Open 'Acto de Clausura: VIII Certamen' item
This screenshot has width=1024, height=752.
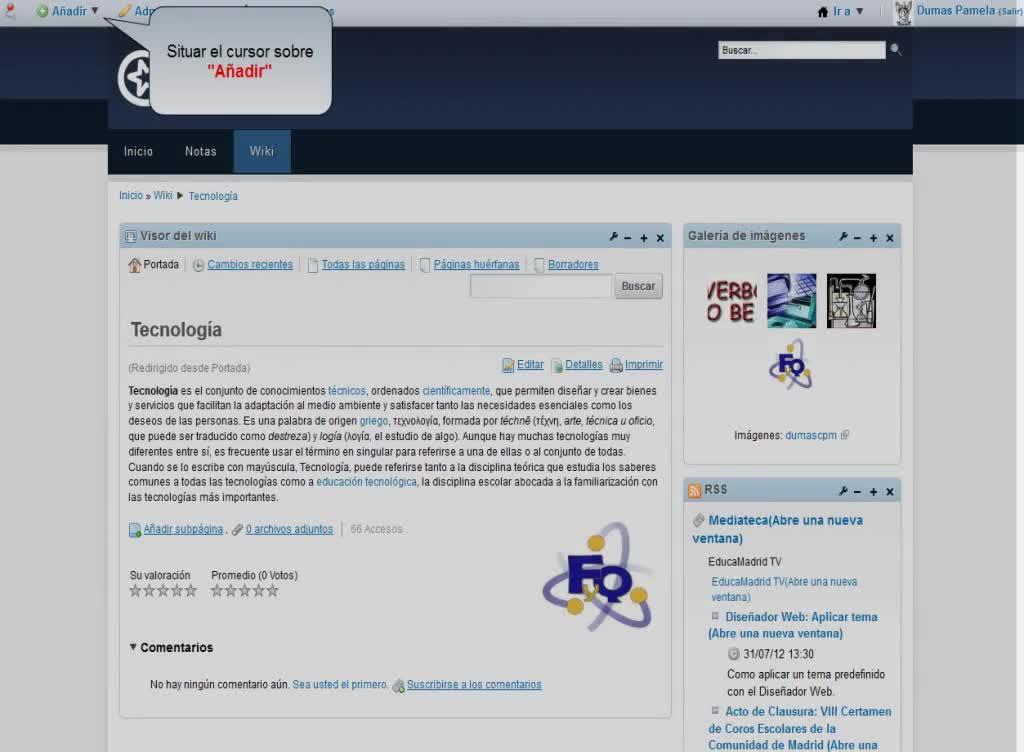tap(801, 728)
